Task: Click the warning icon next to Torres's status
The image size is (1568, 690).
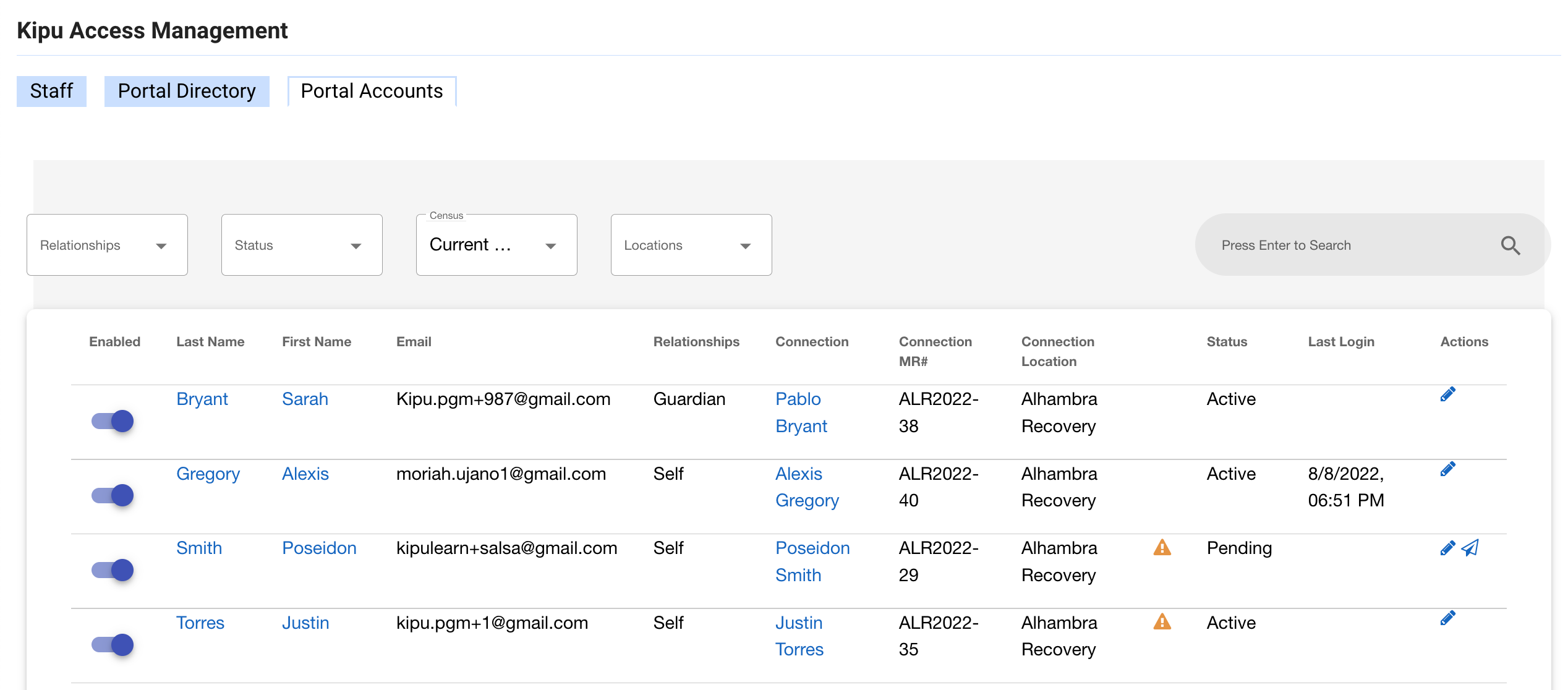Action: pyautogui.click(x=1162, y=623)
